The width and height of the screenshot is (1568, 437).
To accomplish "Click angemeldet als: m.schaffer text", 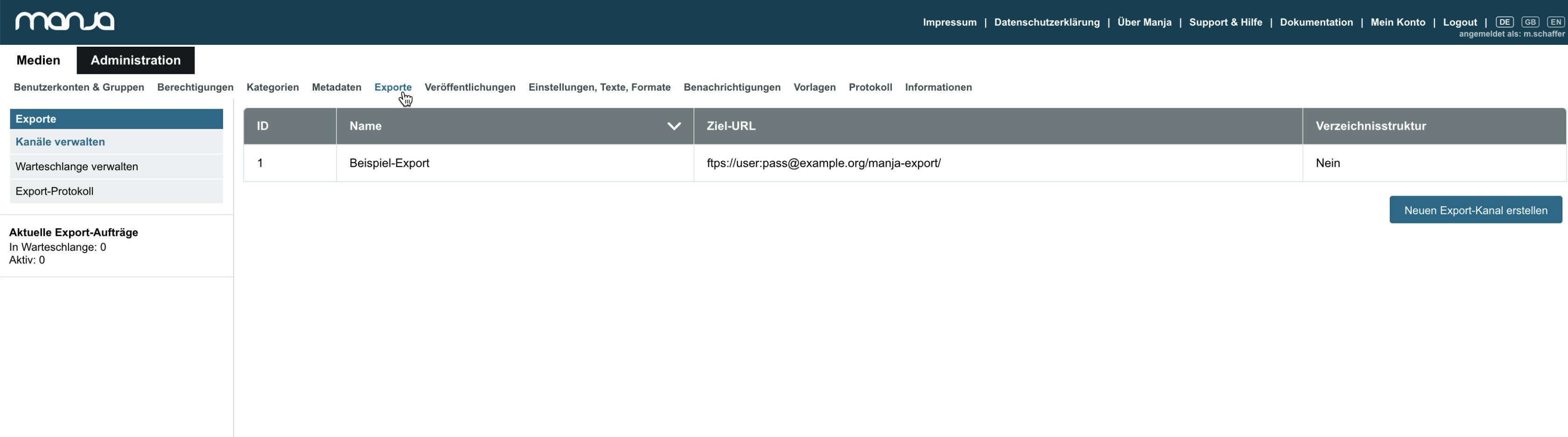I will [1512, 34].
